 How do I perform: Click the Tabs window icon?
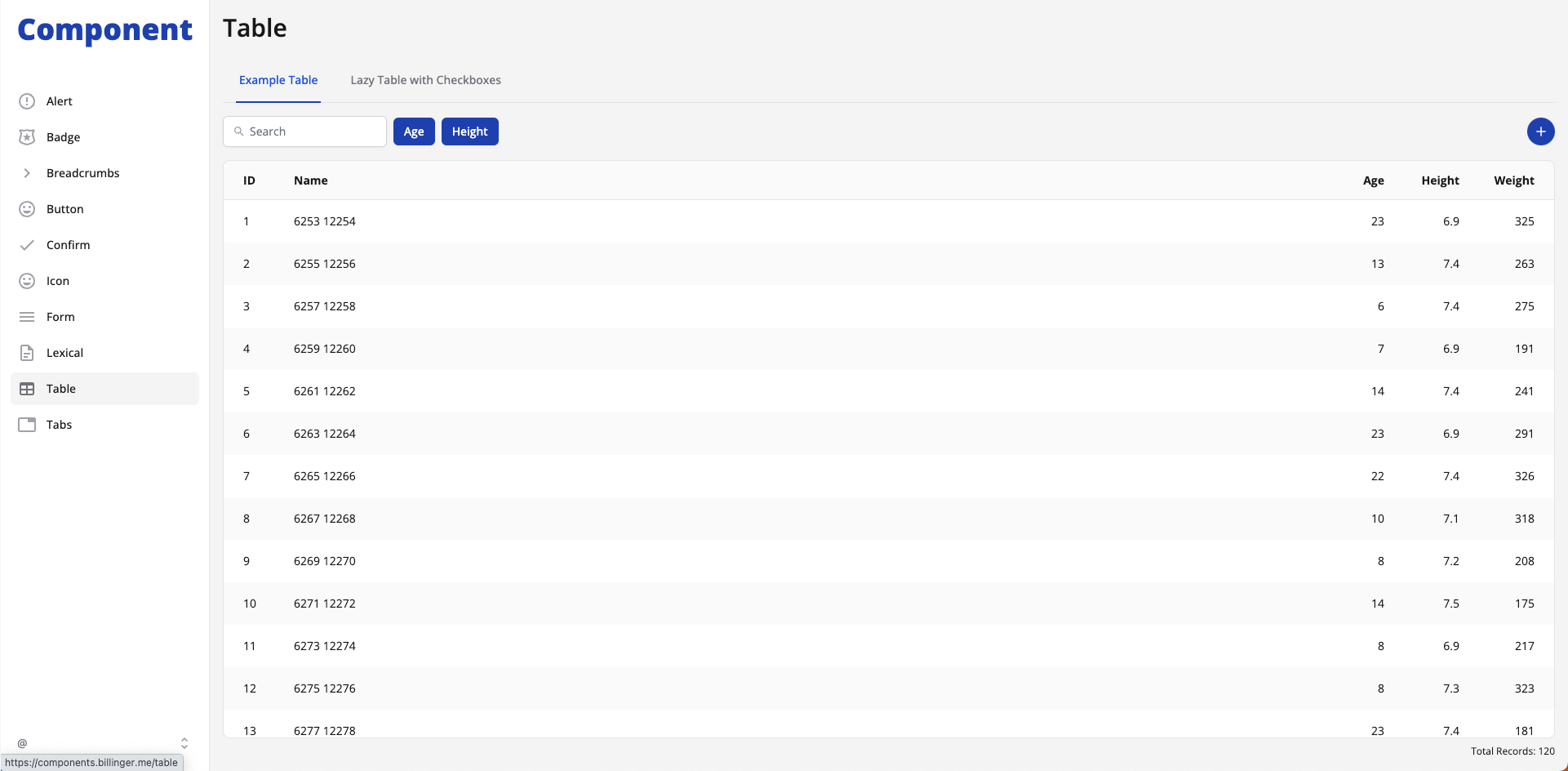point(27,425)
